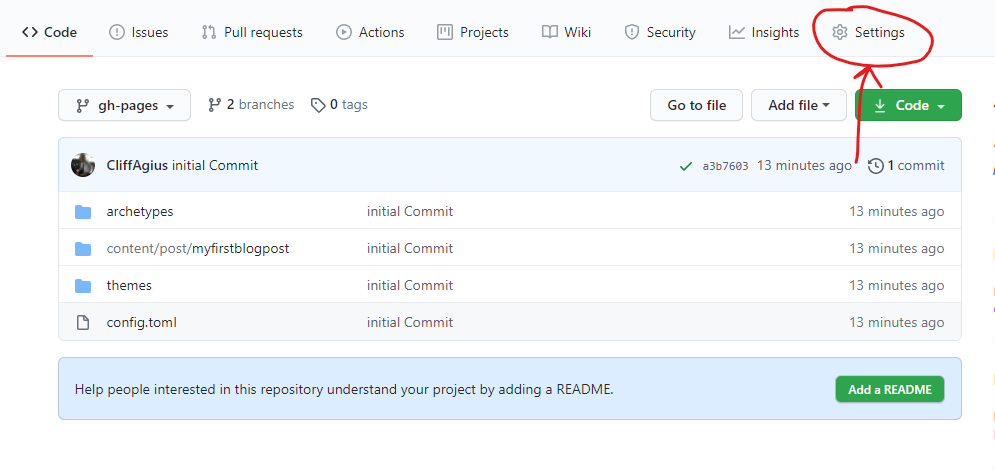
Task: Open themes row commit message
Action: point(410,285)
